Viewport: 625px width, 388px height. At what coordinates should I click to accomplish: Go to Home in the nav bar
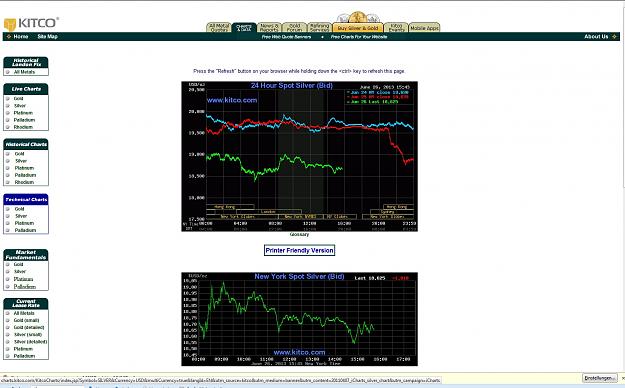(x=21, y=36)
